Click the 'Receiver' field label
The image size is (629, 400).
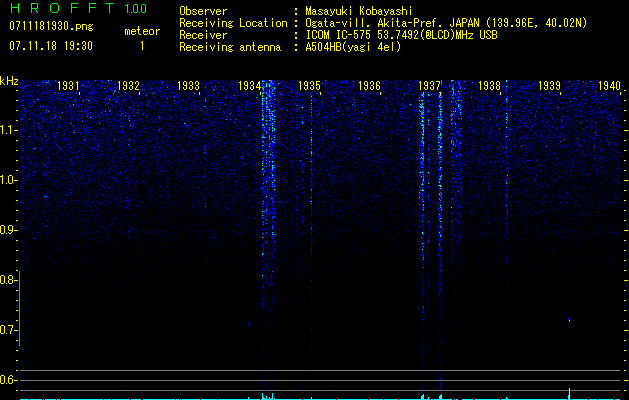coord(203,35)
